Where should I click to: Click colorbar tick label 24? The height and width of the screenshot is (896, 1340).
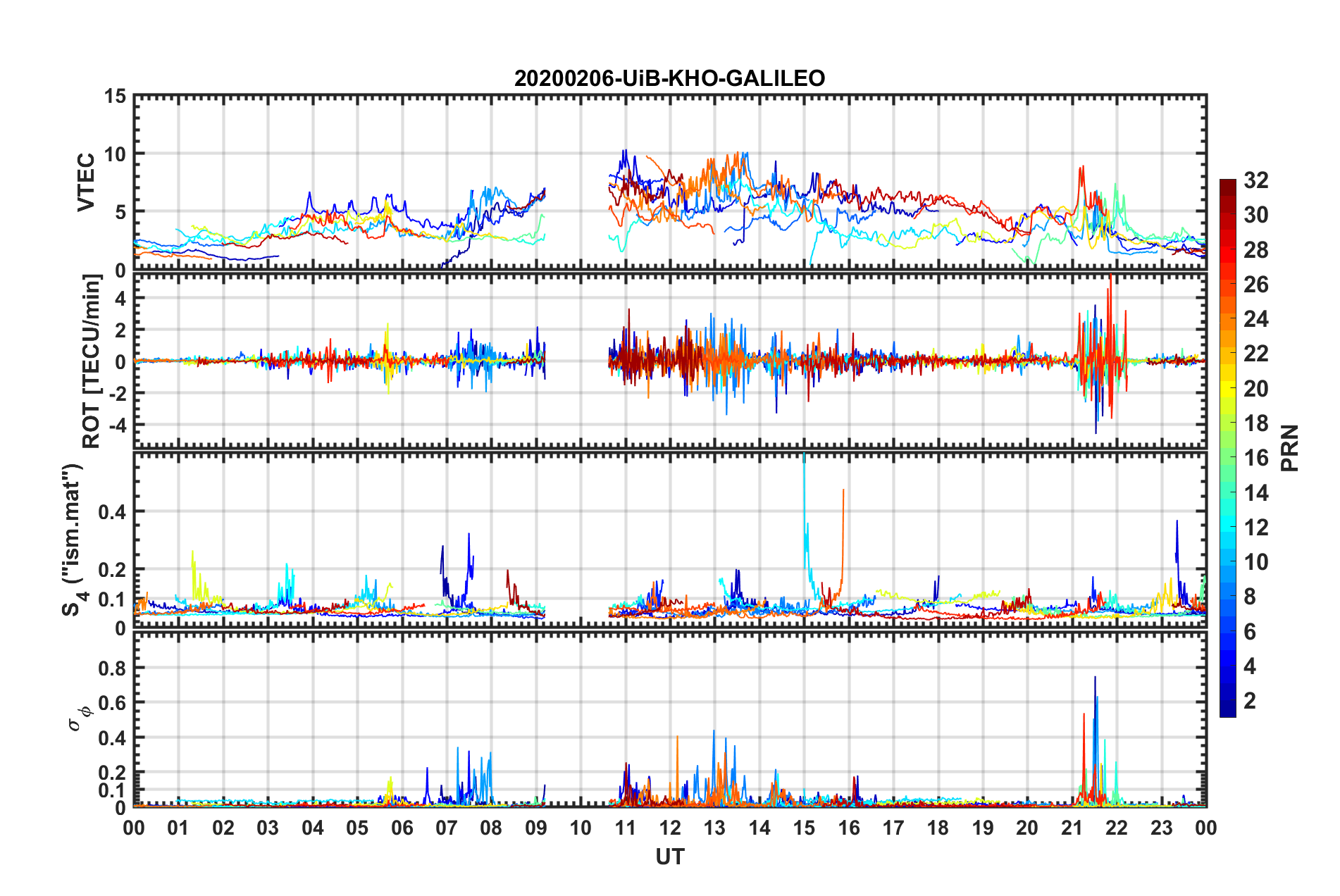pyautogui.click(x=1255, y=319)
